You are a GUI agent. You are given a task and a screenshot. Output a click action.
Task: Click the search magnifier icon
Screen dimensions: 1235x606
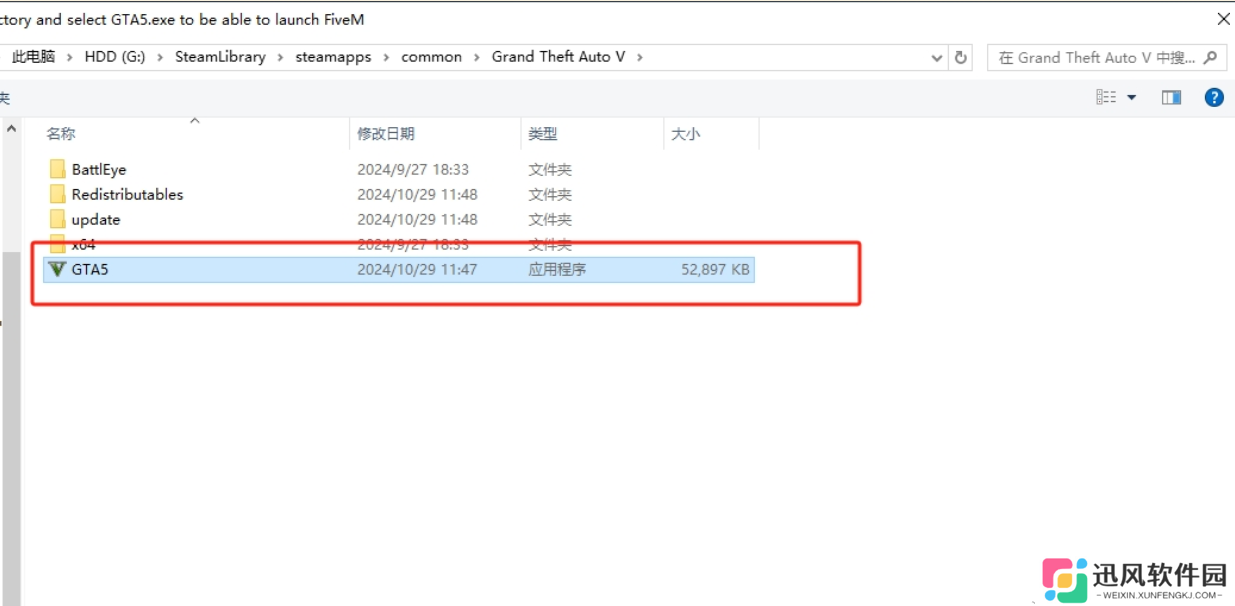click(x=1210, y=57)
